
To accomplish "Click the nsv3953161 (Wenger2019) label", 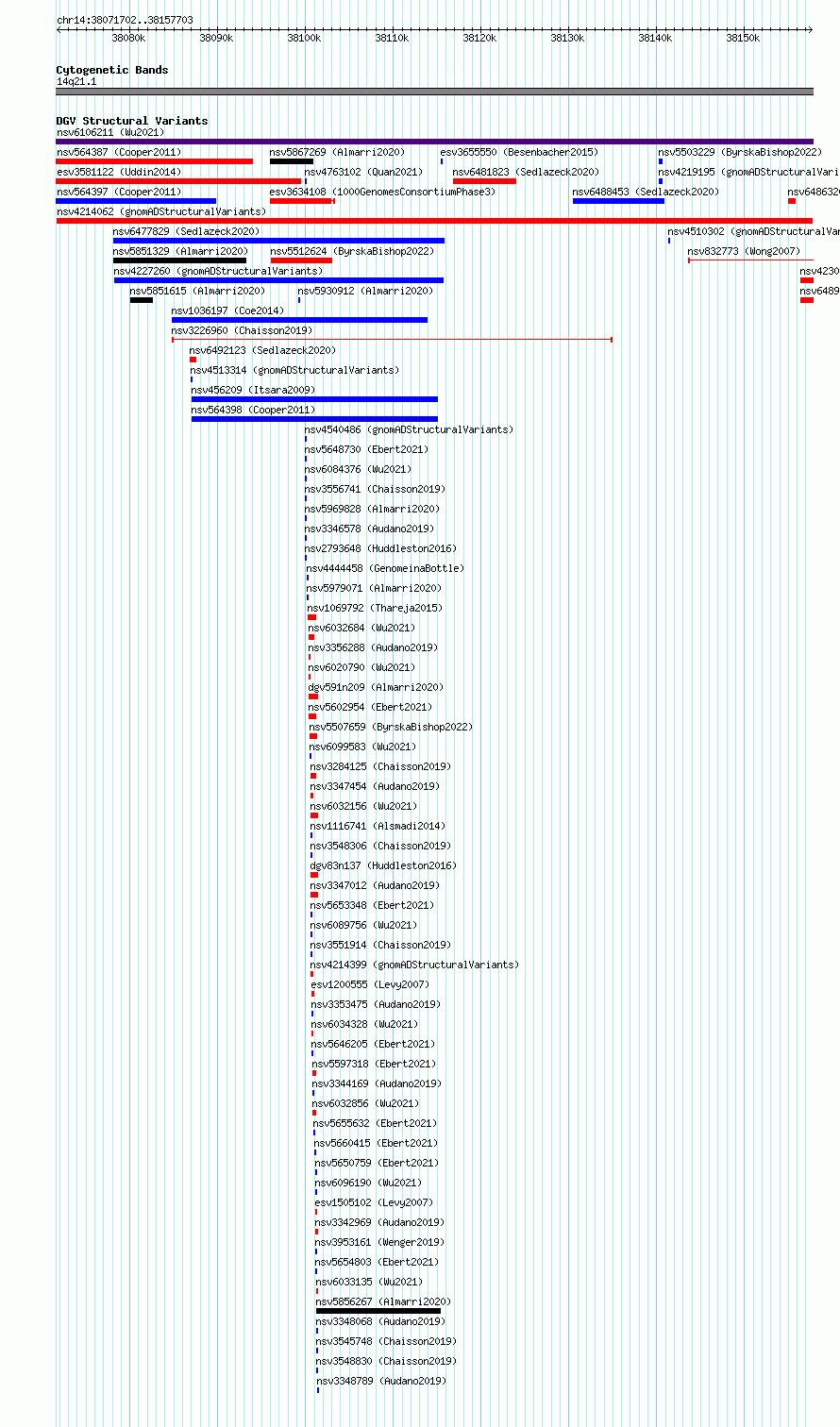I will pyautogui.click(x=379, y=1242).
